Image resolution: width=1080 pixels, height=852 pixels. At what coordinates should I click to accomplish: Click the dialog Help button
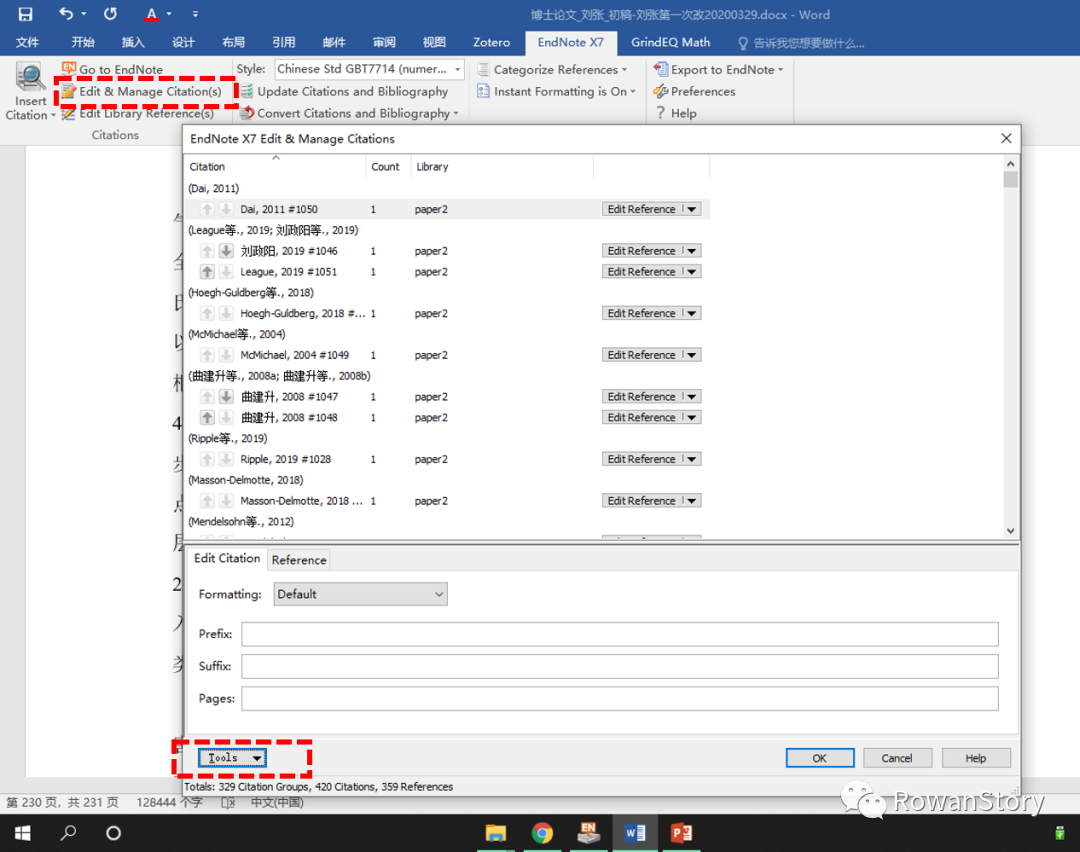[975, 758]
